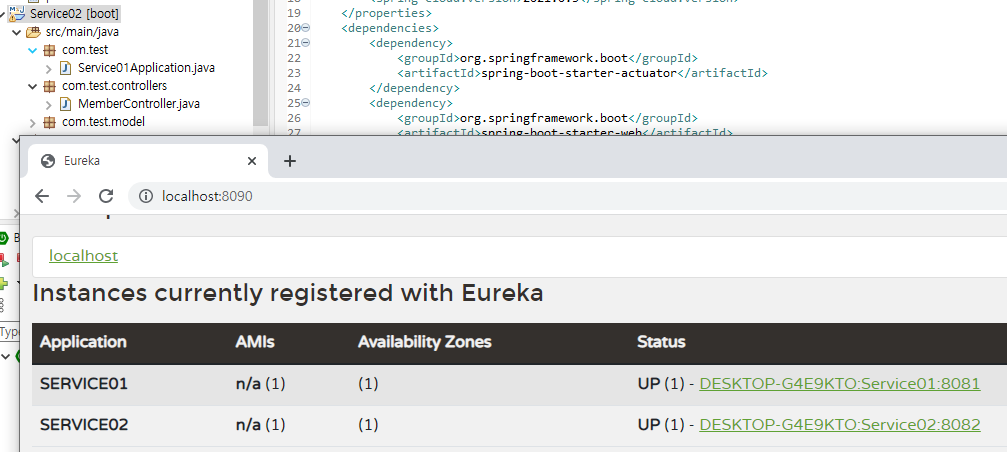
Task: Fold the dependencies element at line 20
Action: [x=306, y=28]
